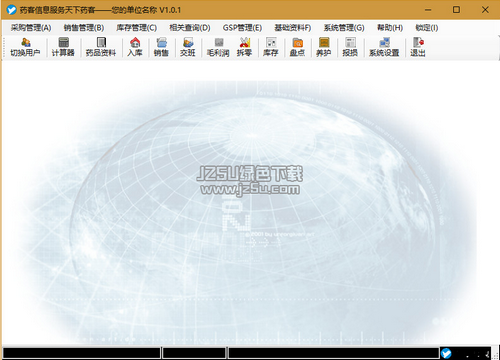Click the 退出 exit toolbar button

(x=418, y=47)
